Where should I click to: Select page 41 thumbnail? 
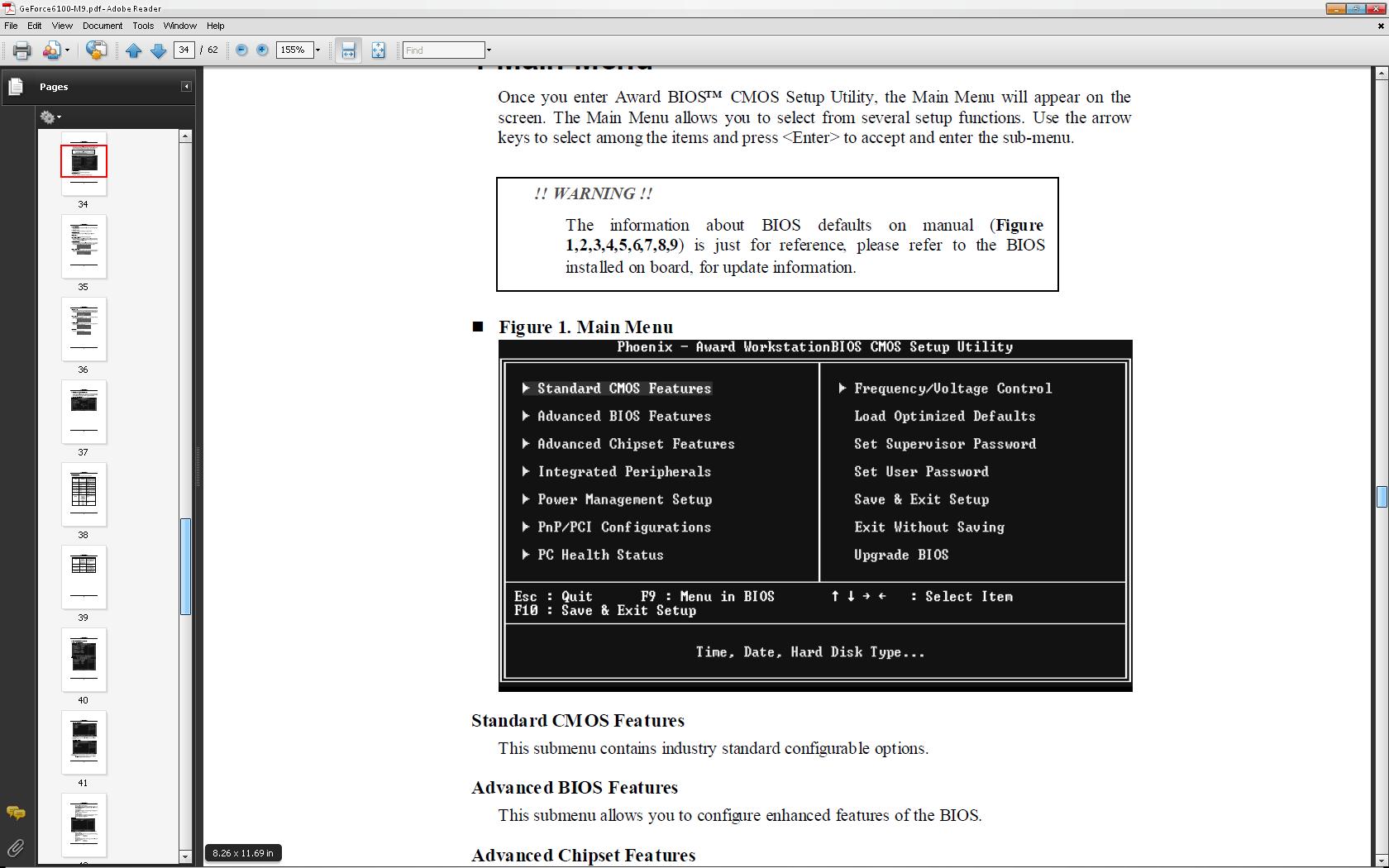[x=84, y=742]
